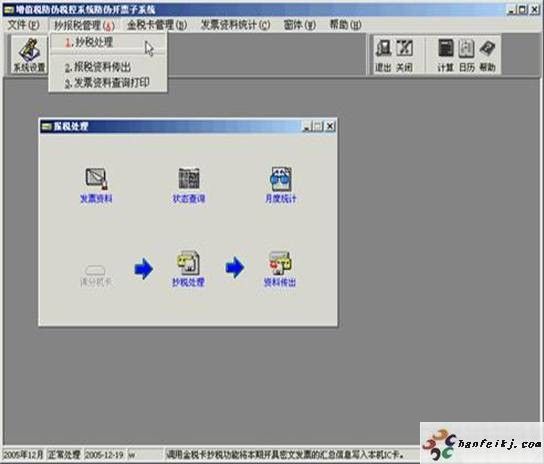Viewport: 544px width, 464px height.
Task: Open the 窗体 menu
Action: pos(300,25)
